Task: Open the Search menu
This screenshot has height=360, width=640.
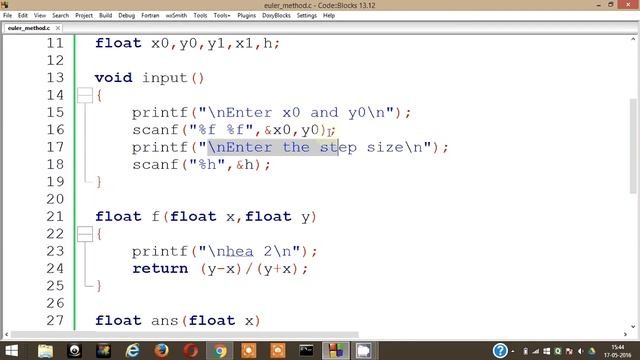Action: (x=60, y=16)
